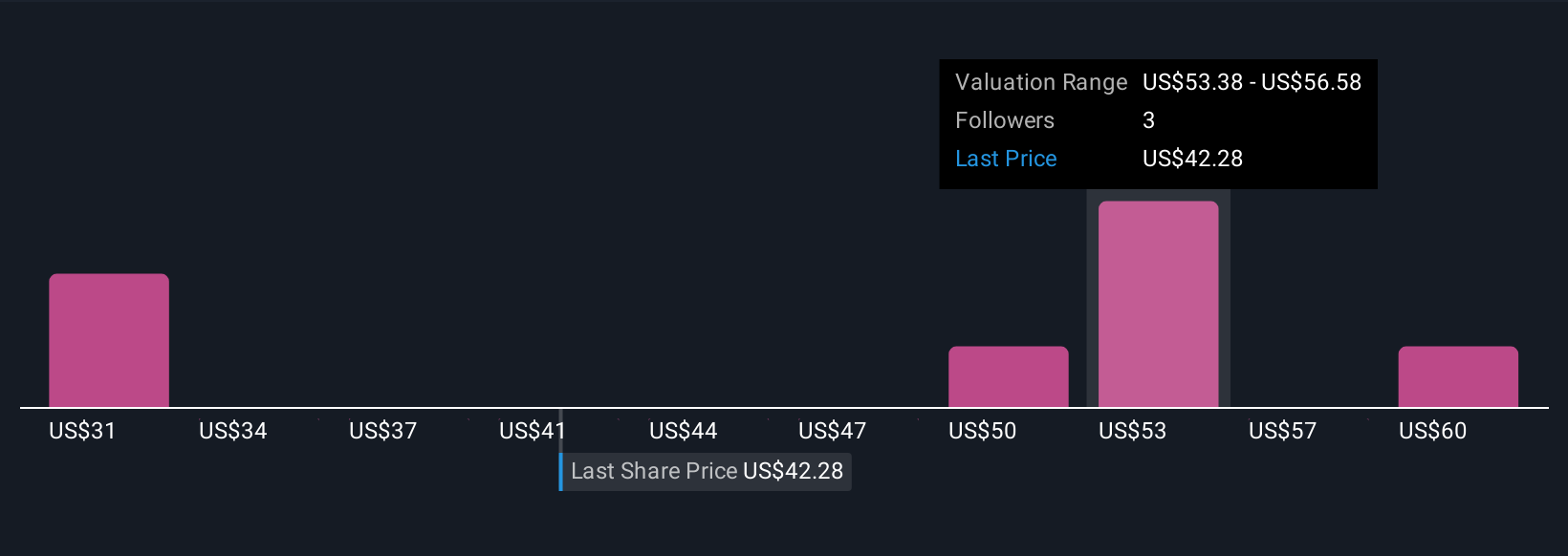Click the US$57 axis label

1282,431
